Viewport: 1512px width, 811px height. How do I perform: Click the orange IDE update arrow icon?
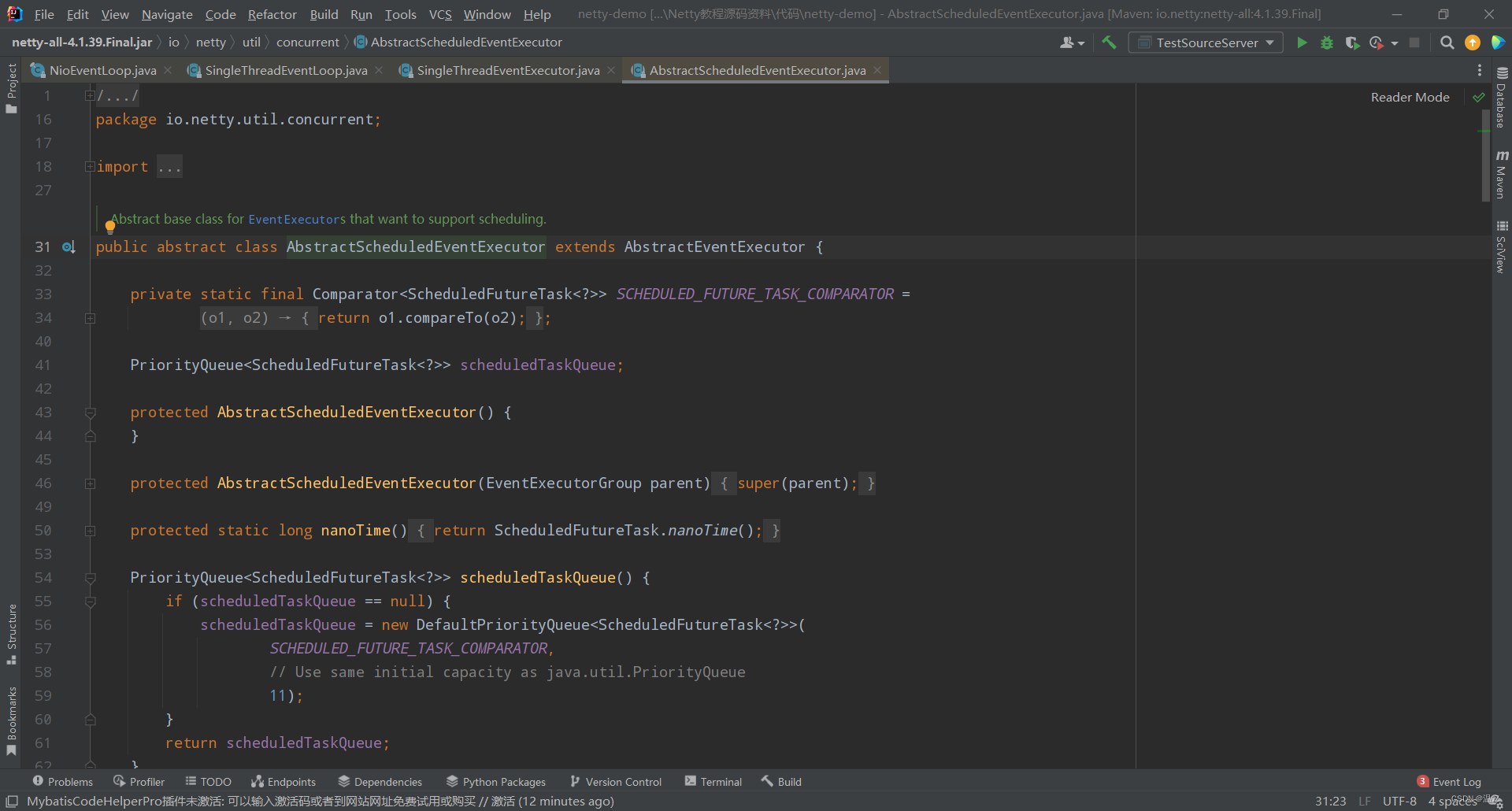tap(1472, 43)
